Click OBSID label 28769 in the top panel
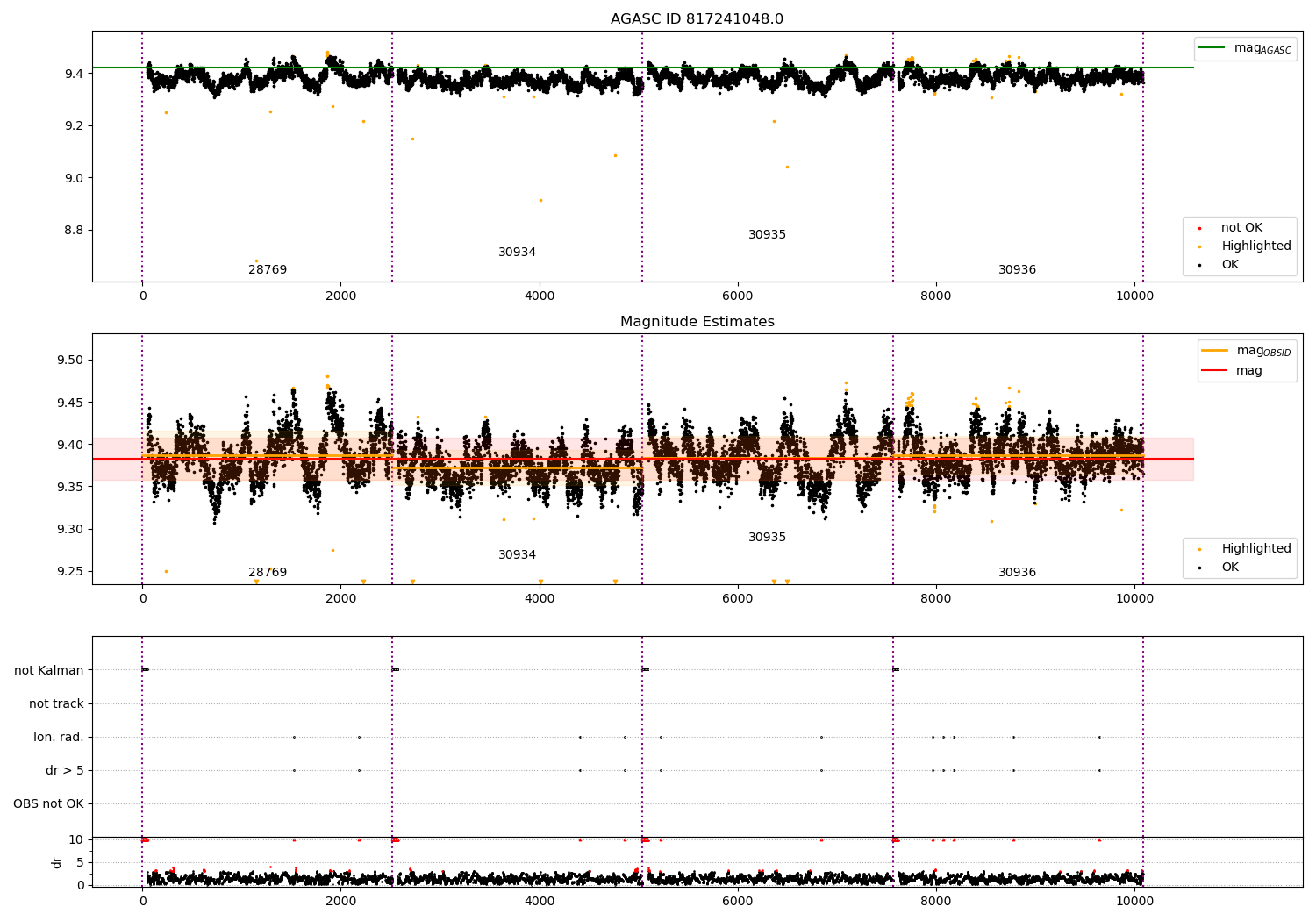Viewport: 1316px width, 921px height. [268, 270]
